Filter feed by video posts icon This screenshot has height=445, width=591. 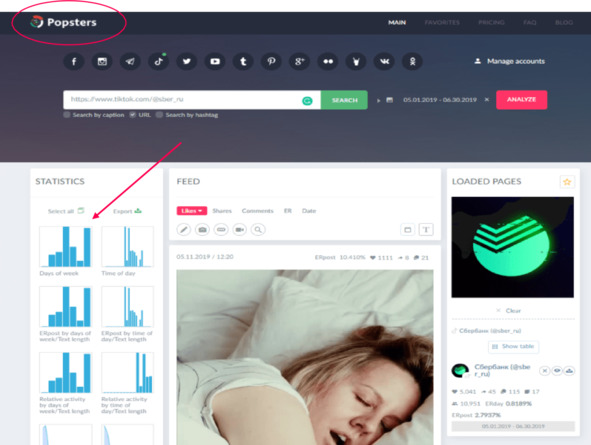(240, 229)
